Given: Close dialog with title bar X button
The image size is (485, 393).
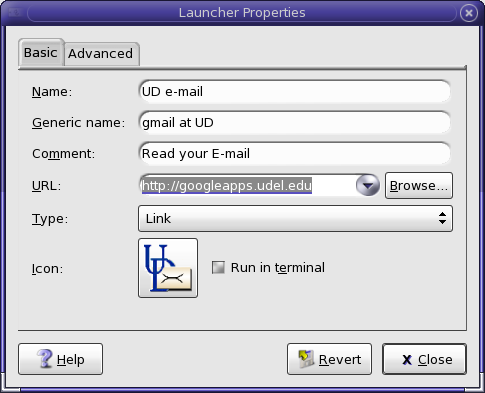Looking at the screenshot, I should tap(469, 13).
